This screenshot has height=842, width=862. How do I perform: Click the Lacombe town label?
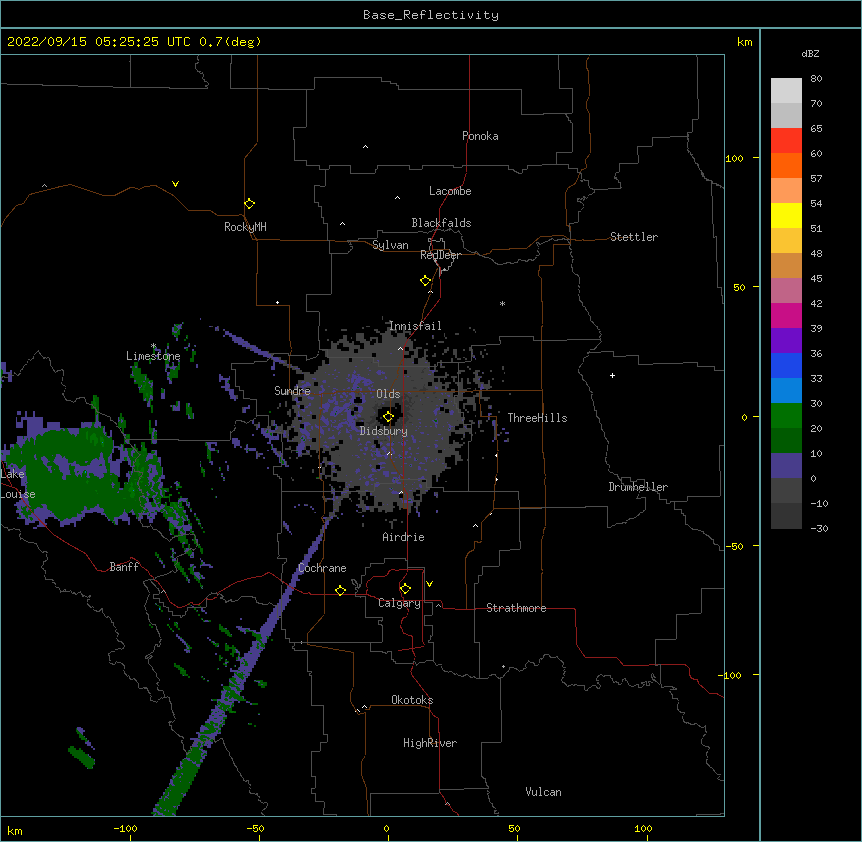coord(450,191)
